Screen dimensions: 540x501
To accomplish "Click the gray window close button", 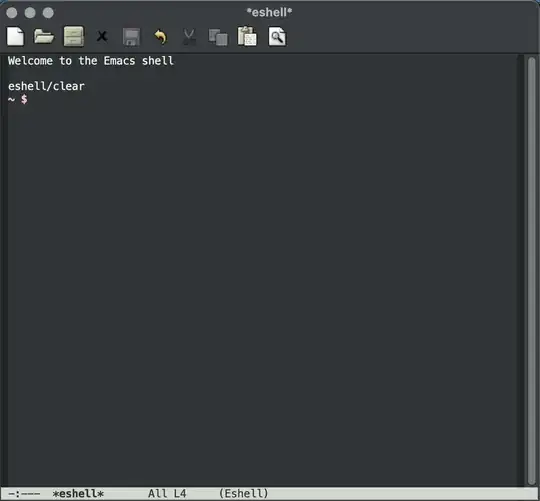I will click(12, 13).
